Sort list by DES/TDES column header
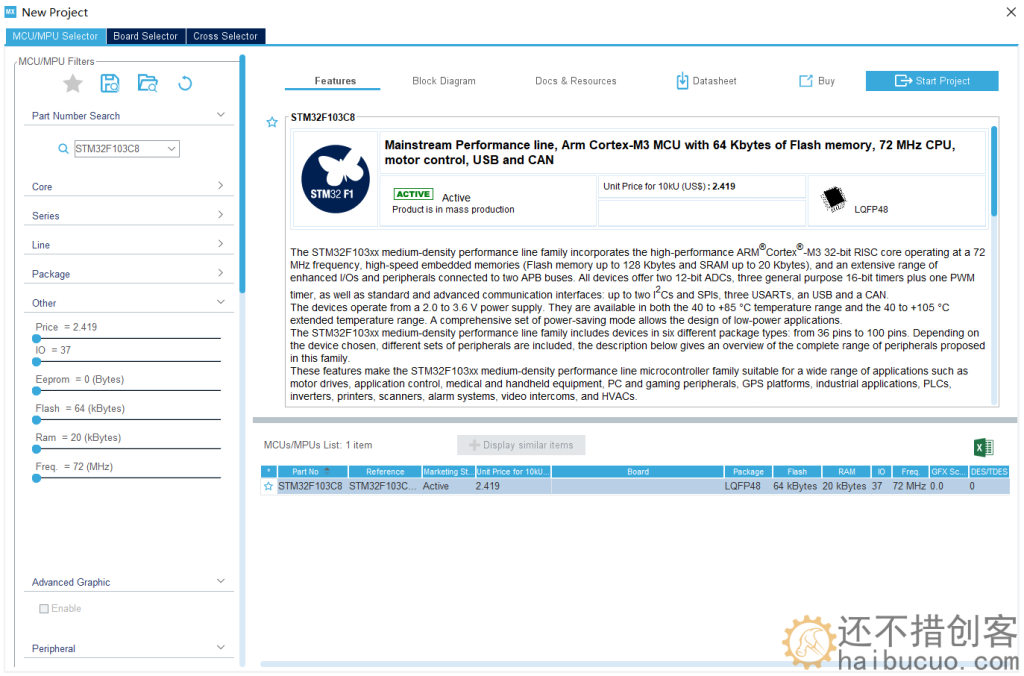Image resolution: width=1024 pixels, height=676 pixels. point(989,472)
